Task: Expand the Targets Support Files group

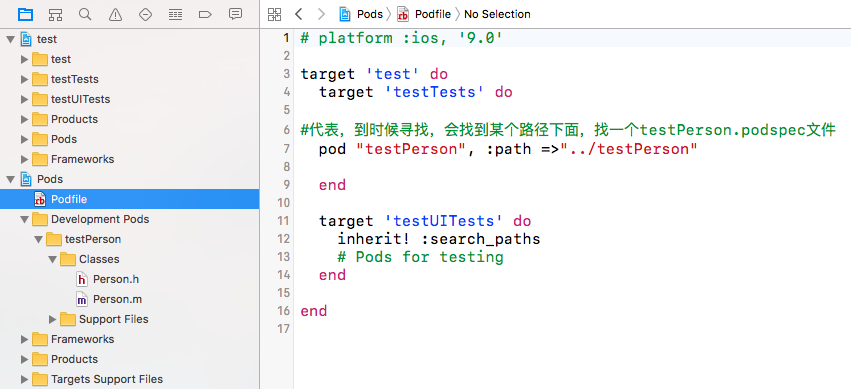Action: pos(24,379)
